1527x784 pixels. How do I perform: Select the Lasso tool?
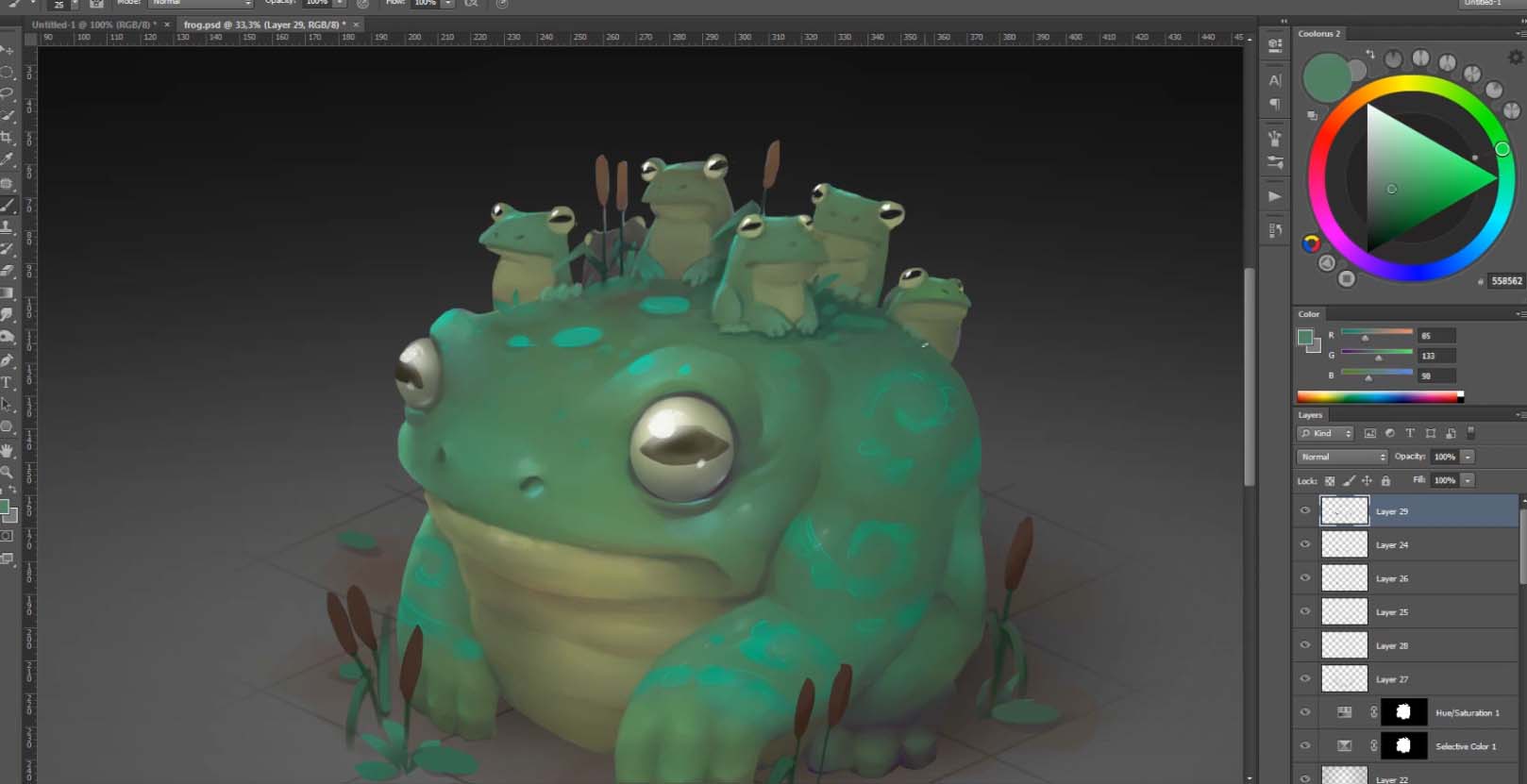click(8, 93)
